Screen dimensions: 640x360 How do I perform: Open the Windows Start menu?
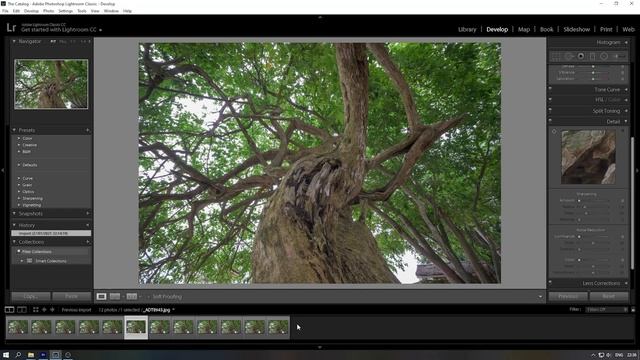tap(6, 355)
